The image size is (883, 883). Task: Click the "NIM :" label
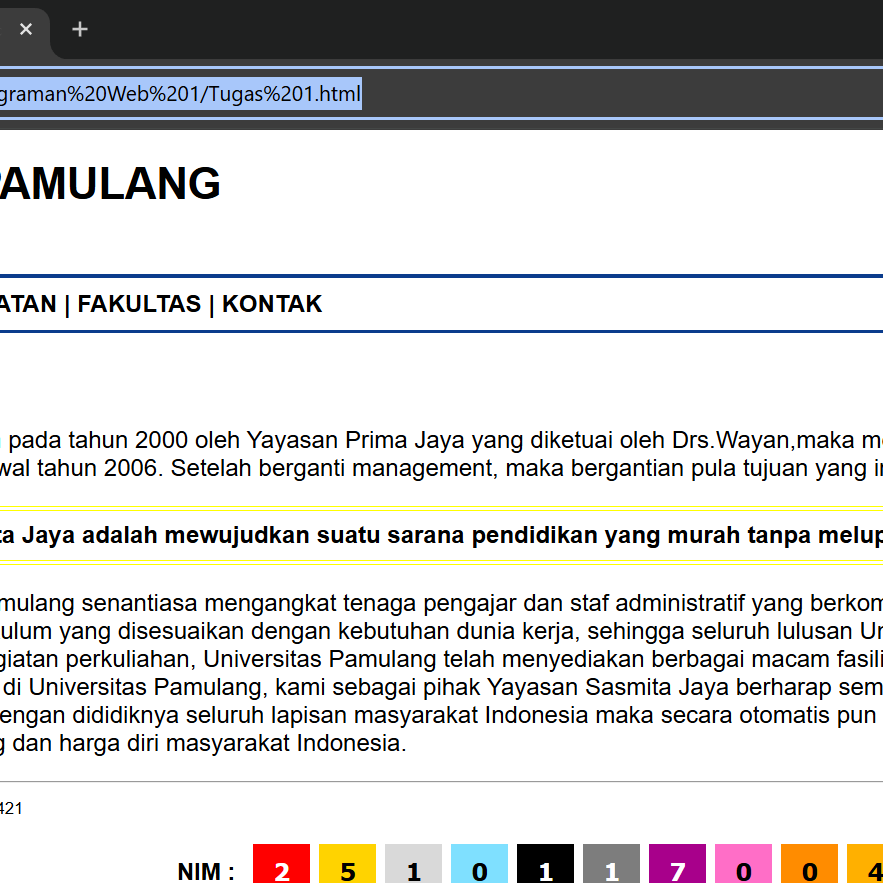(206, 871)
